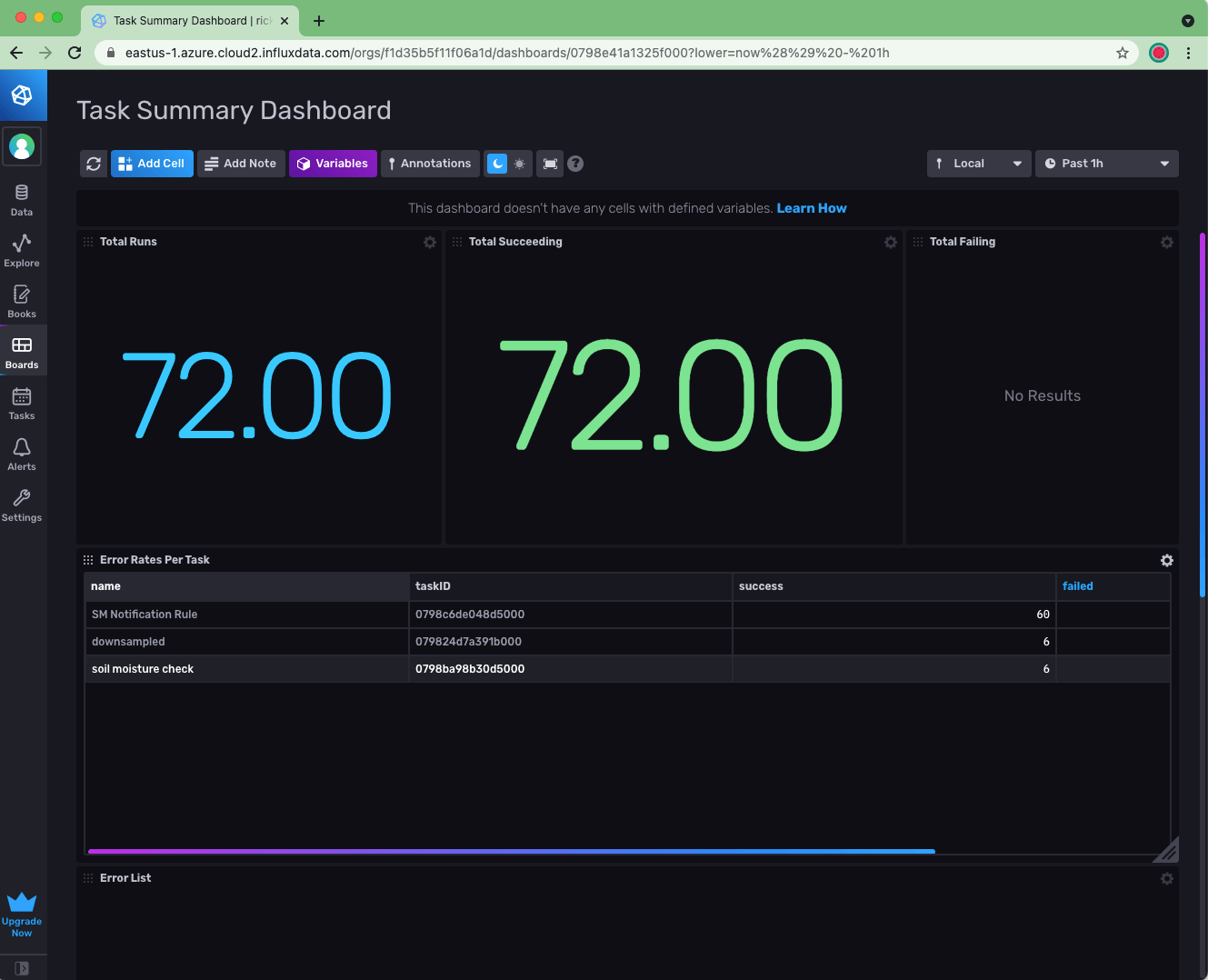
Task: Refresh the dashboard with the refresh icon
Action: [x=94, y=163]
